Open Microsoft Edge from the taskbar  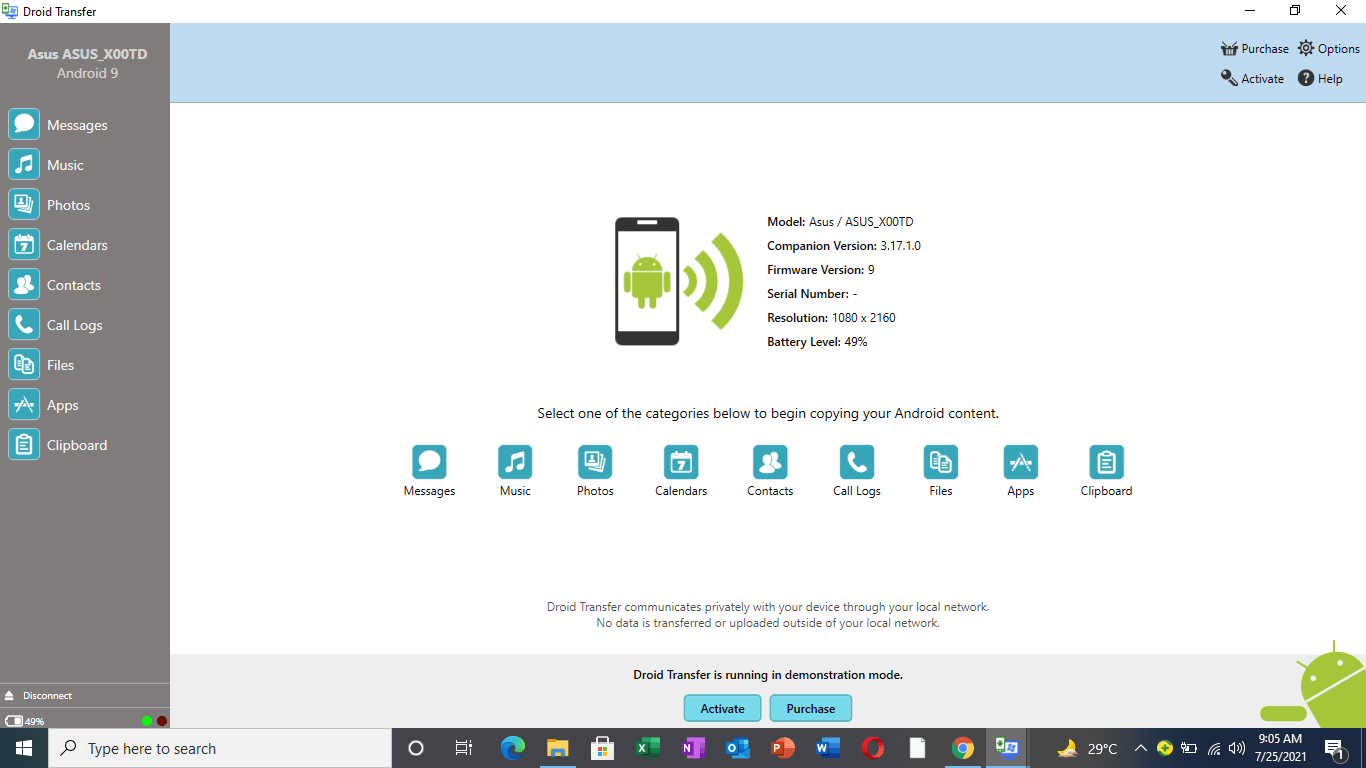click(513, 748)
